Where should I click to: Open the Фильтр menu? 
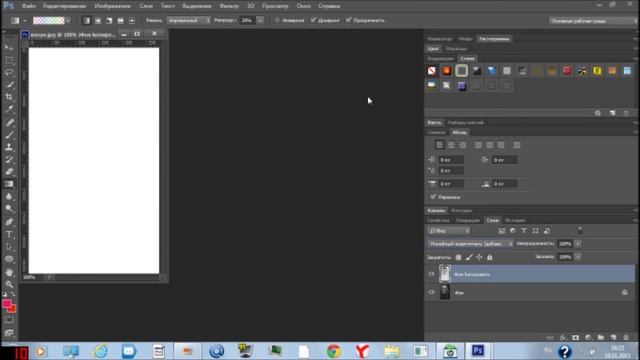pos(229,6)
